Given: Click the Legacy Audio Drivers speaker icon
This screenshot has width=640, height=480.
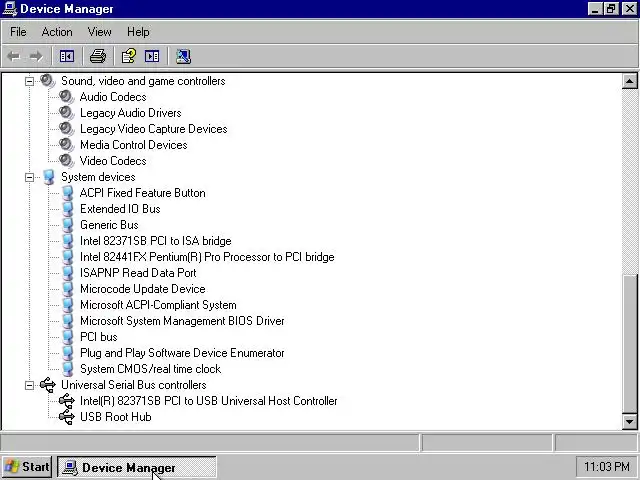Looking at the screenshot, I should [67, 113].
